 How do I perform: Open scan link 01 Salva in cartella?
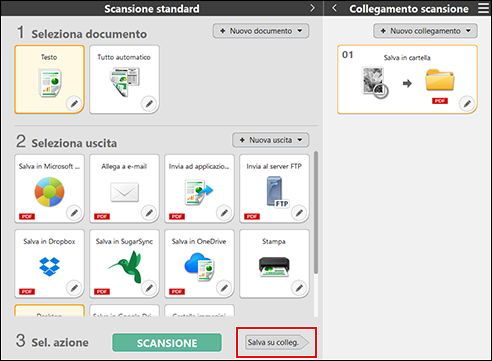click(x=407, y=79)
